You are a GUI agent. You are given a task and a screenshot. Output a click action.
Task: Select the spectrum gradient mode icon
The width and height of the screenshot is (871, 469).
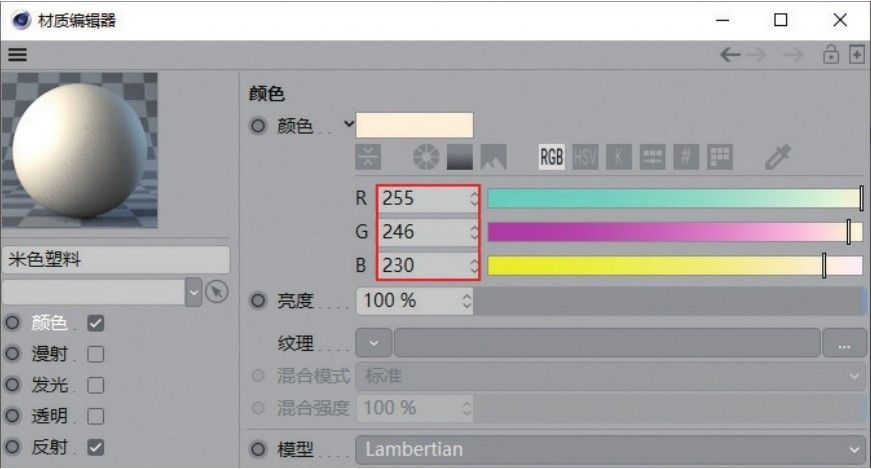[x=460, y=157]
